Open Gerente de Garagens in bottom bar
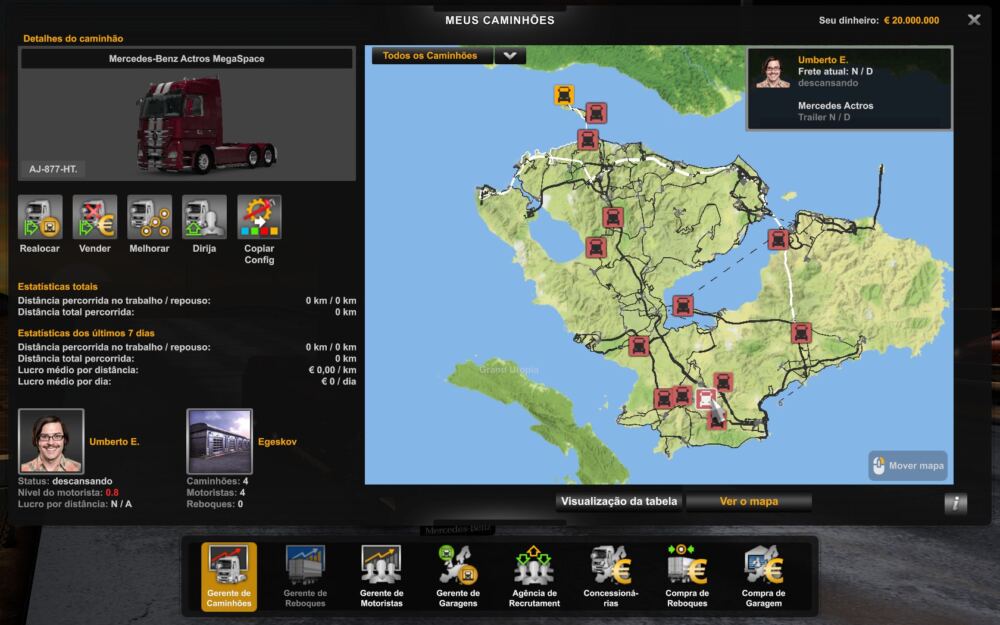The width and height of the screenshot is (1000, 625). coord(458,577)
